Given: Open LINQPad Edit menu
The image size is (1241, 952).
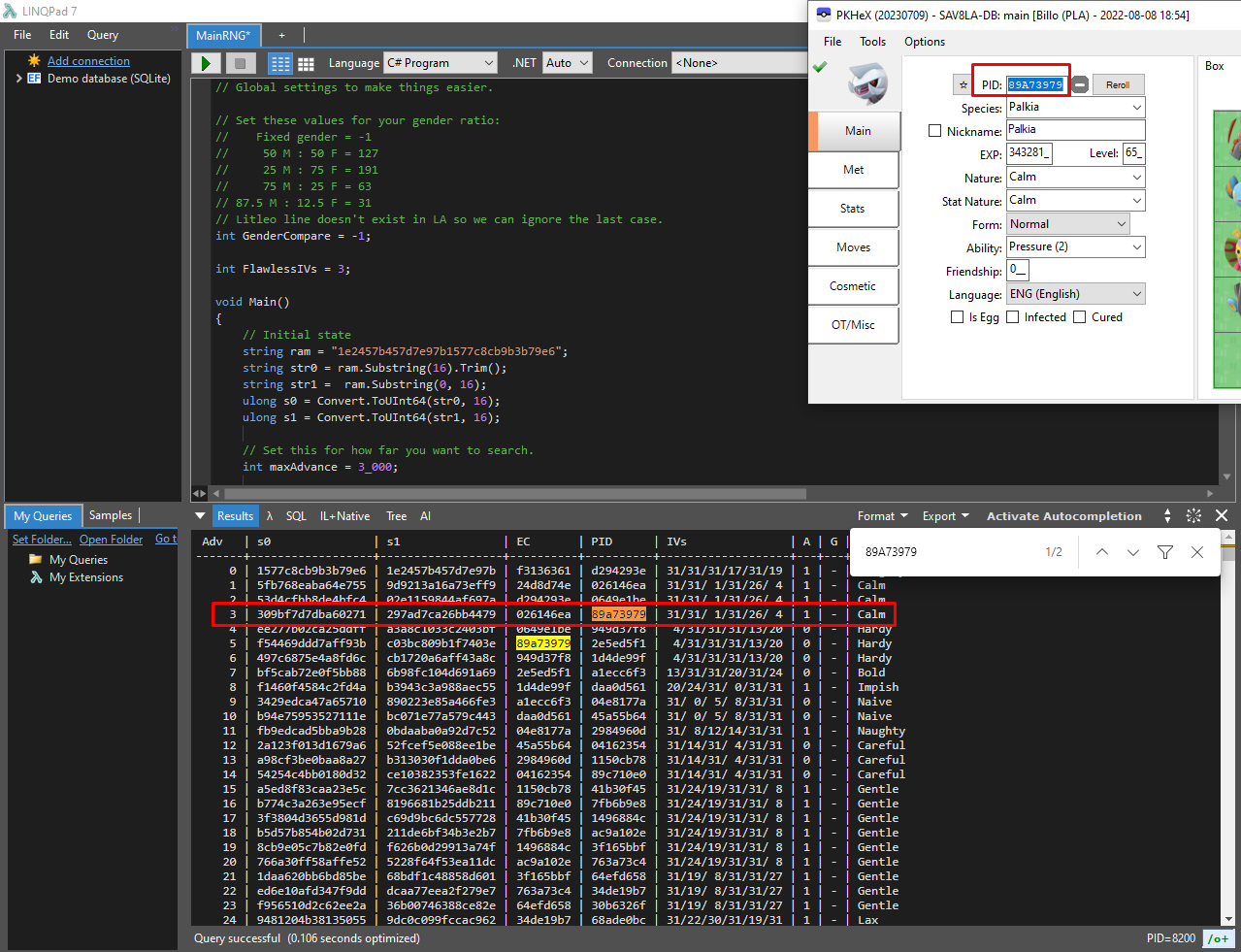Looking at the screenshot, I should (x=59, y=35).
